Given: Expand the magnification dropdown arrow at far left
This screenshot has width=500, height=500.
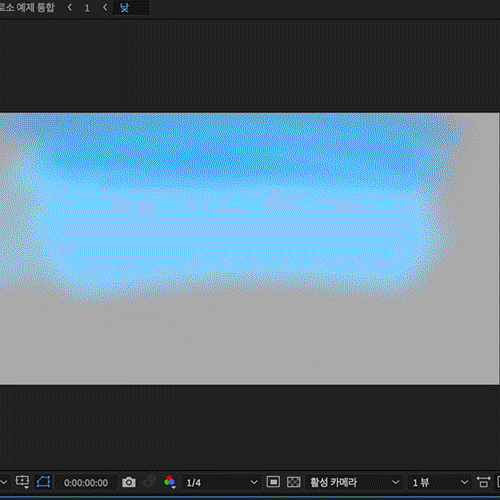Looking at the screenshot, I should pyautogui.click(x=4, y=482).
